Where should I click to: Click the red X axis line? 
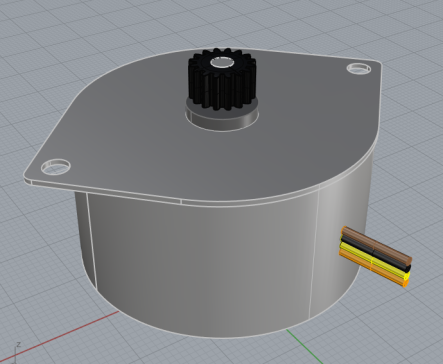60,337
